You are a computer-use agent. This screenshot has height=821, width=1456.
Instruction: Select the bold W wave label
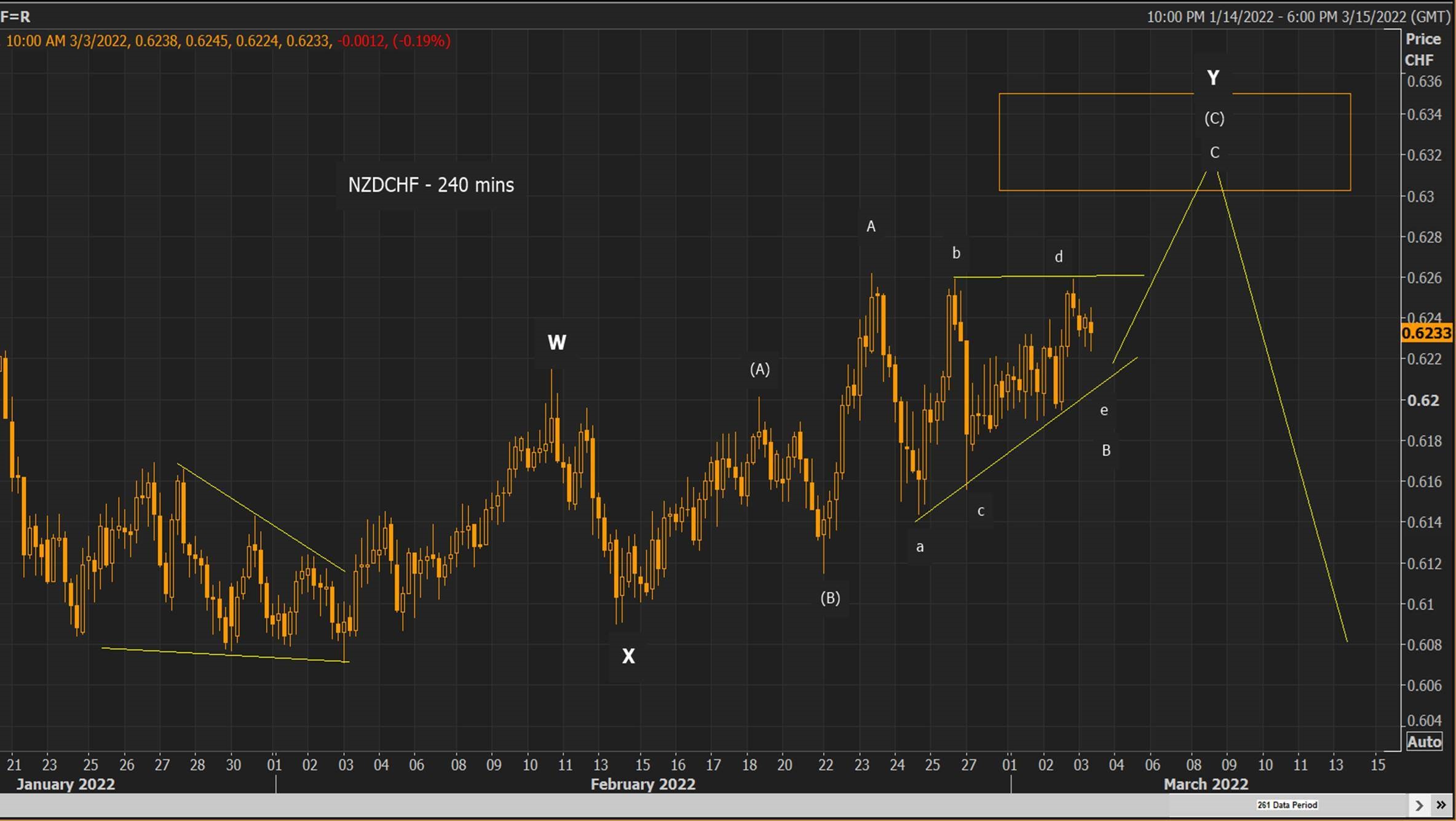(556, 343)
